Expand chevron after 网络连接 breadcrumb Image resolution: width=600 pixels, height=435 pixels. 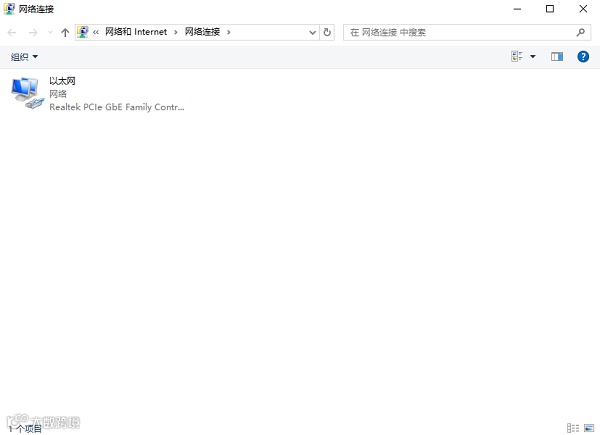[228, 32]
